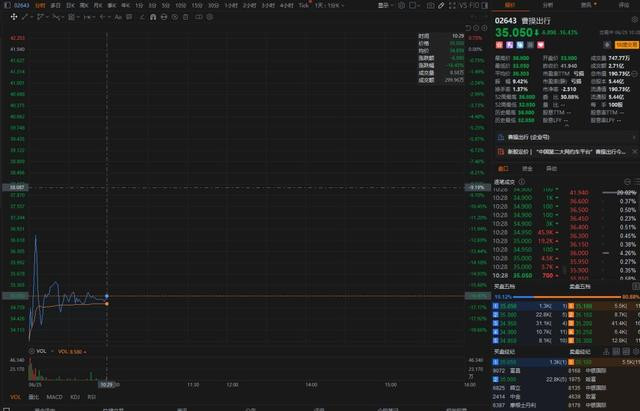
Task: Click the 卖盘经纪 broker header
Action: point(580,351)
